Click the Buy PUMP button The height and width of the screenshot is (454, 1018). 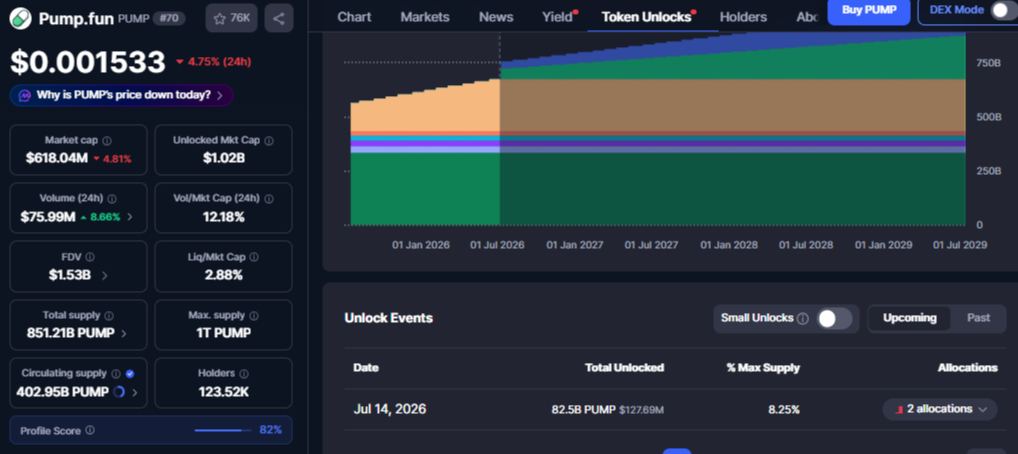click(x=869, y=10)
